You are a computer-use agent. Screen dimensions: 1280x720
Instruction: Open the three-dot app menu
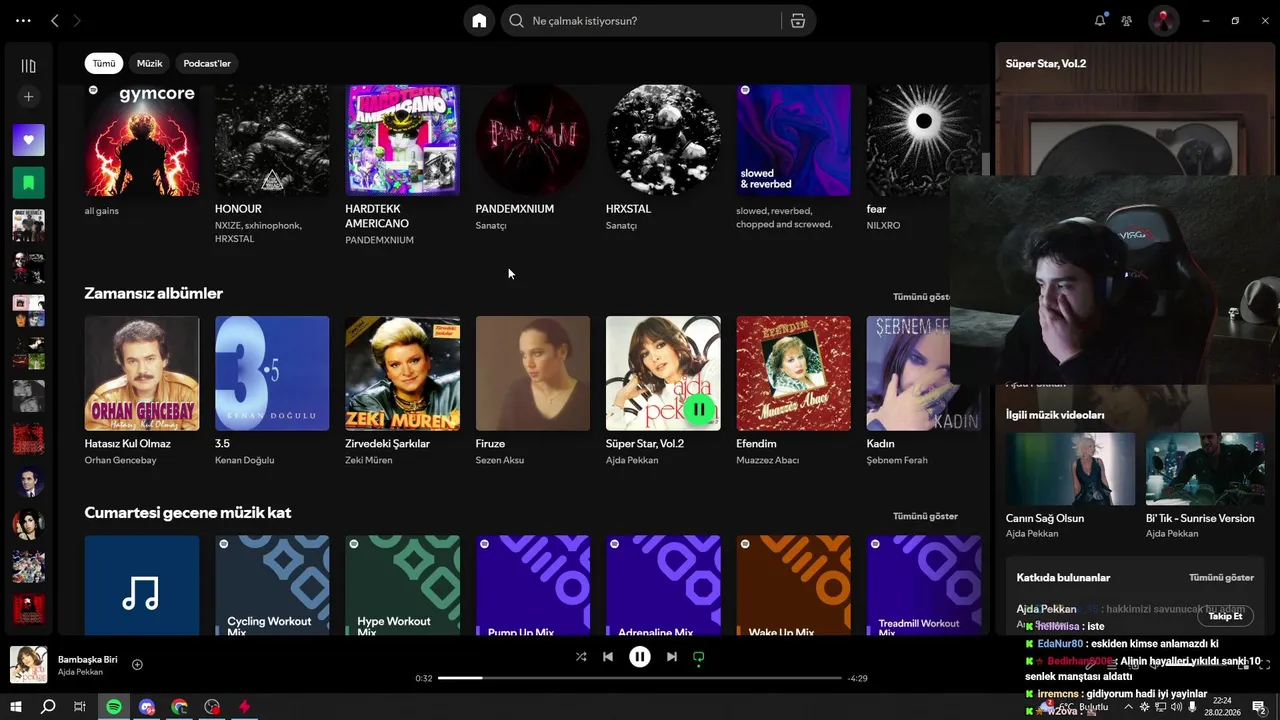coord(23,20)
